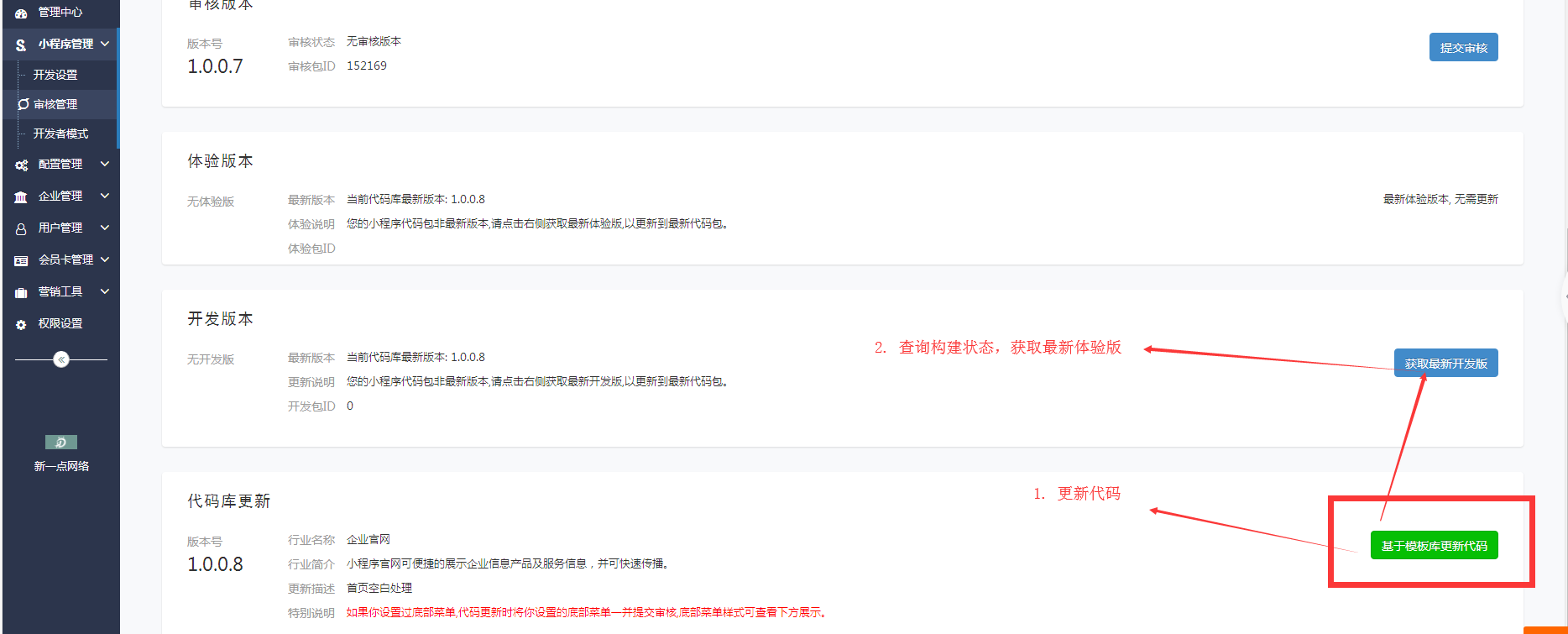Click the 无体验版 label

tap(211, 202)
